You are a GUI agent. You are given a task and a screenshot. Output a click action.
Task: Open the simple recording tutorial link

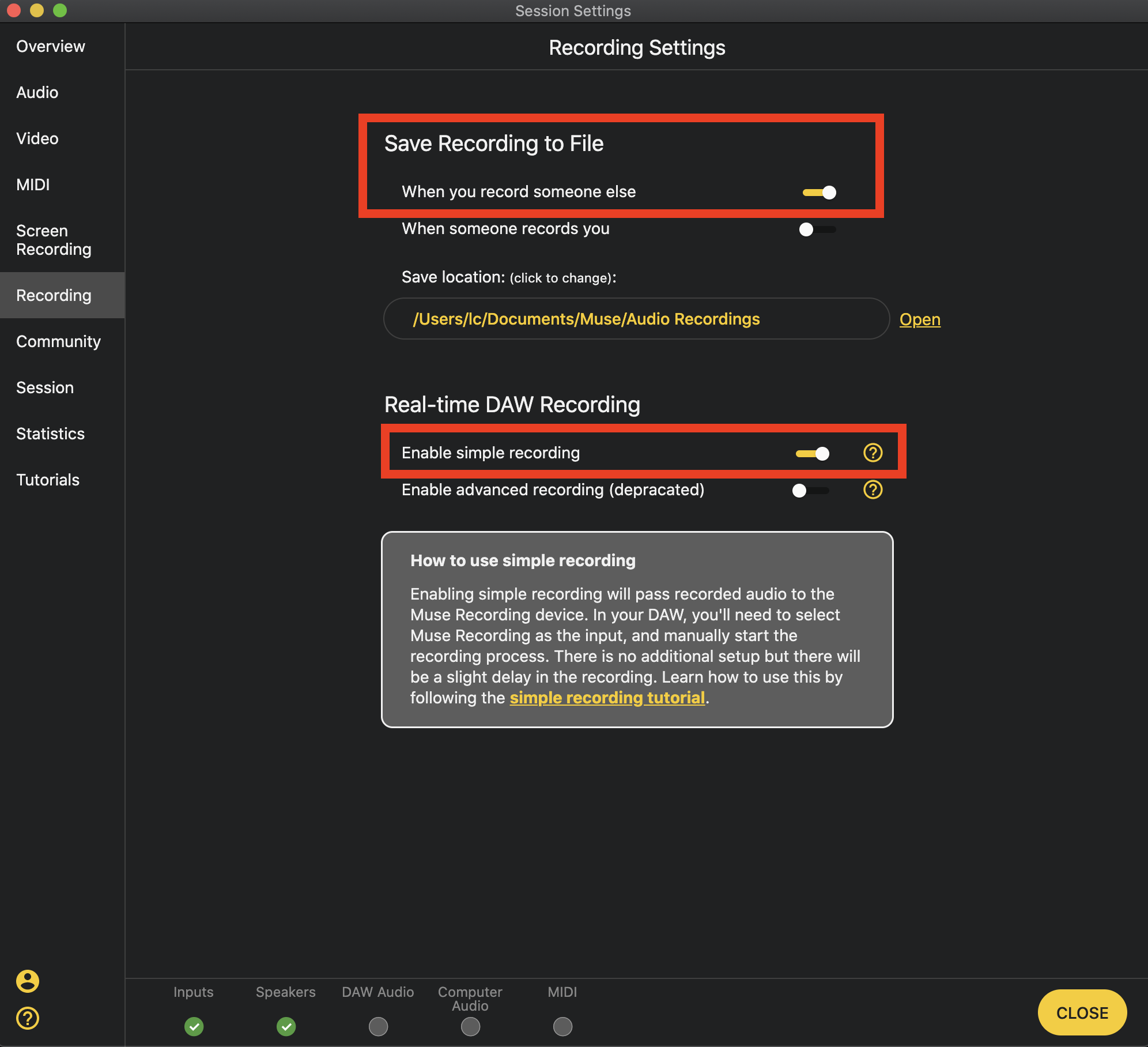click(x=607, y=698)
